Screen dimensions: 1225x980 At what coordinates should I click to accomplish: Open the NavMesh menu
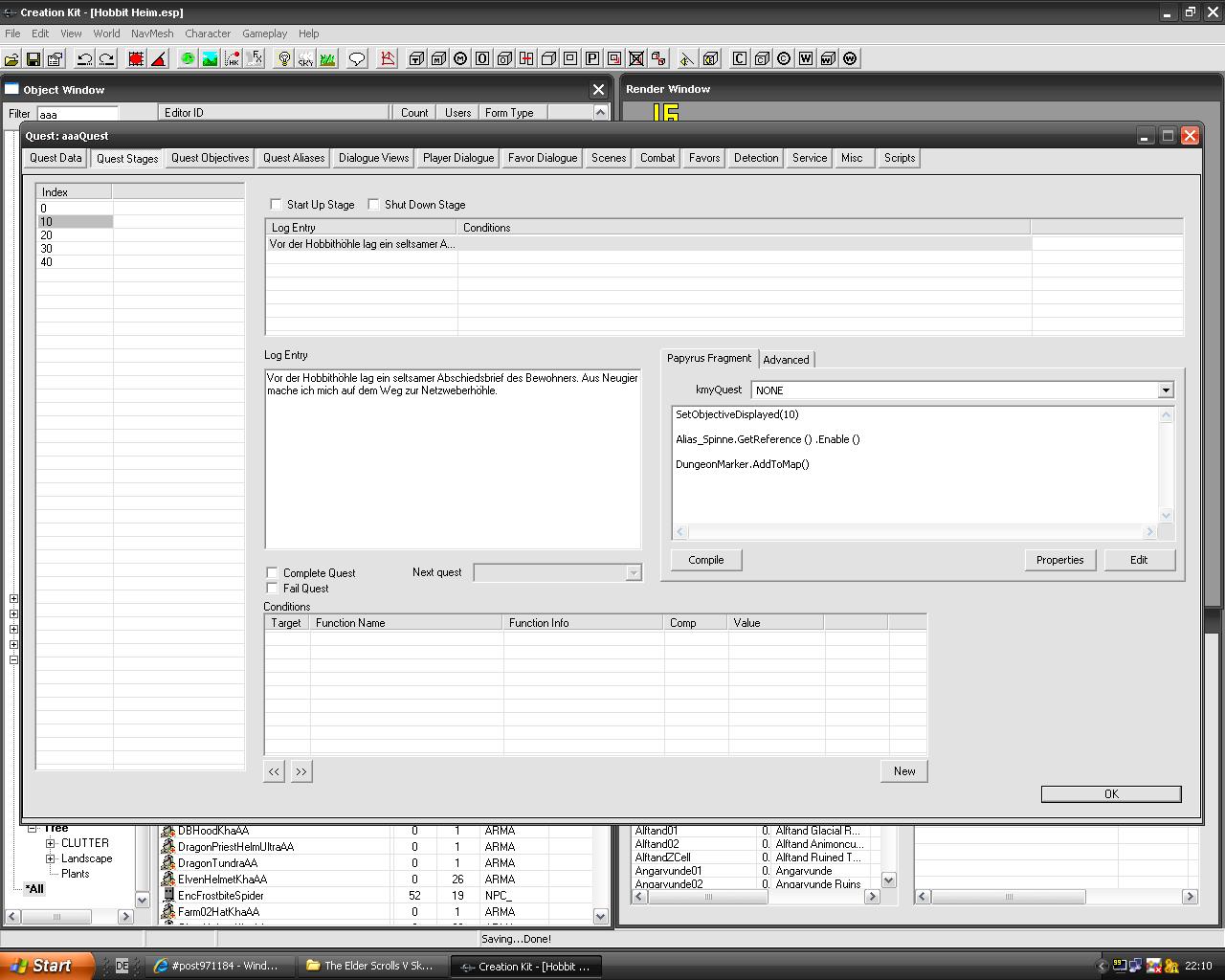(x=152, y=33)
